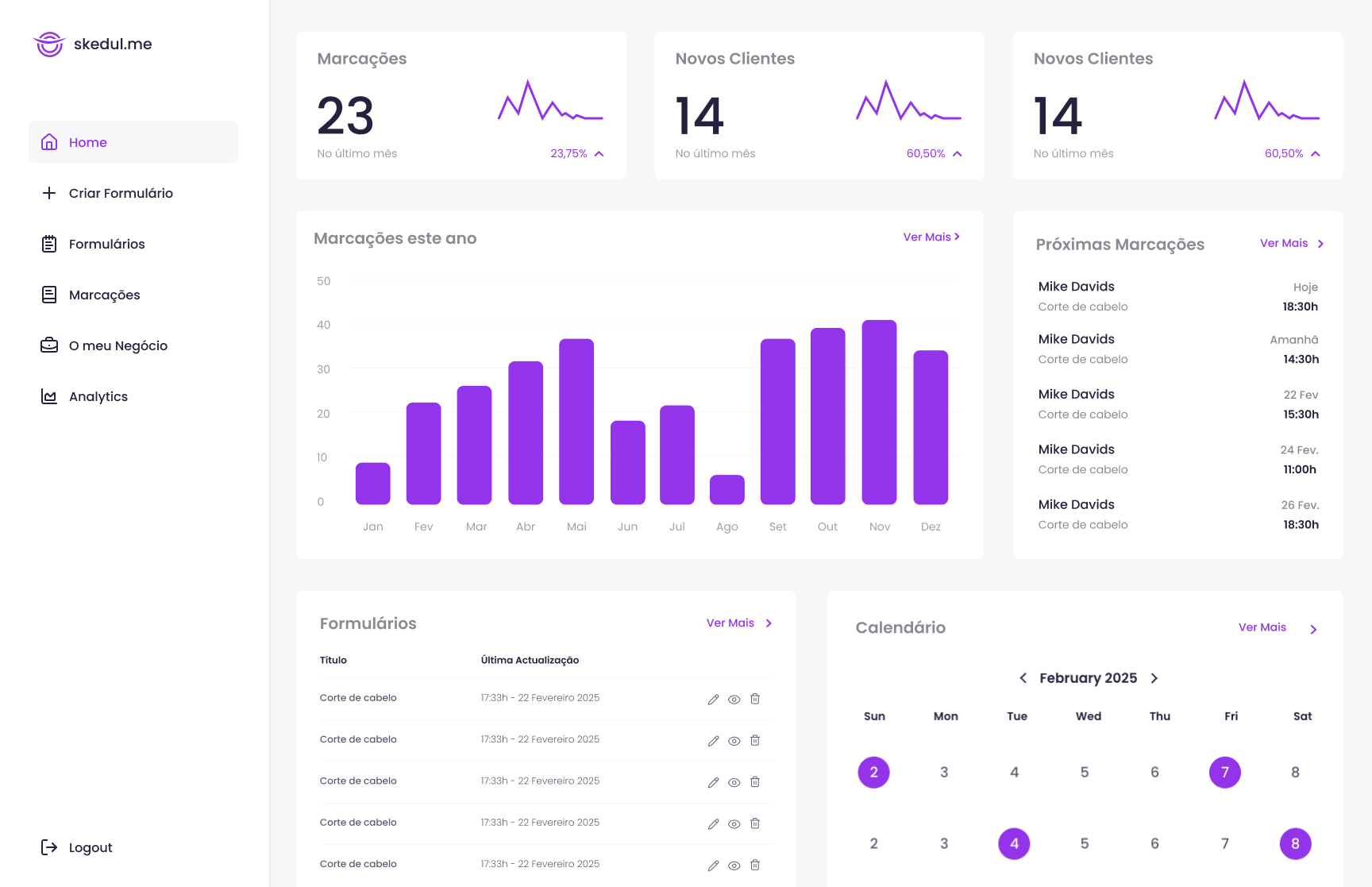Preview the fourth form with the eye icon

coord(734,824)
